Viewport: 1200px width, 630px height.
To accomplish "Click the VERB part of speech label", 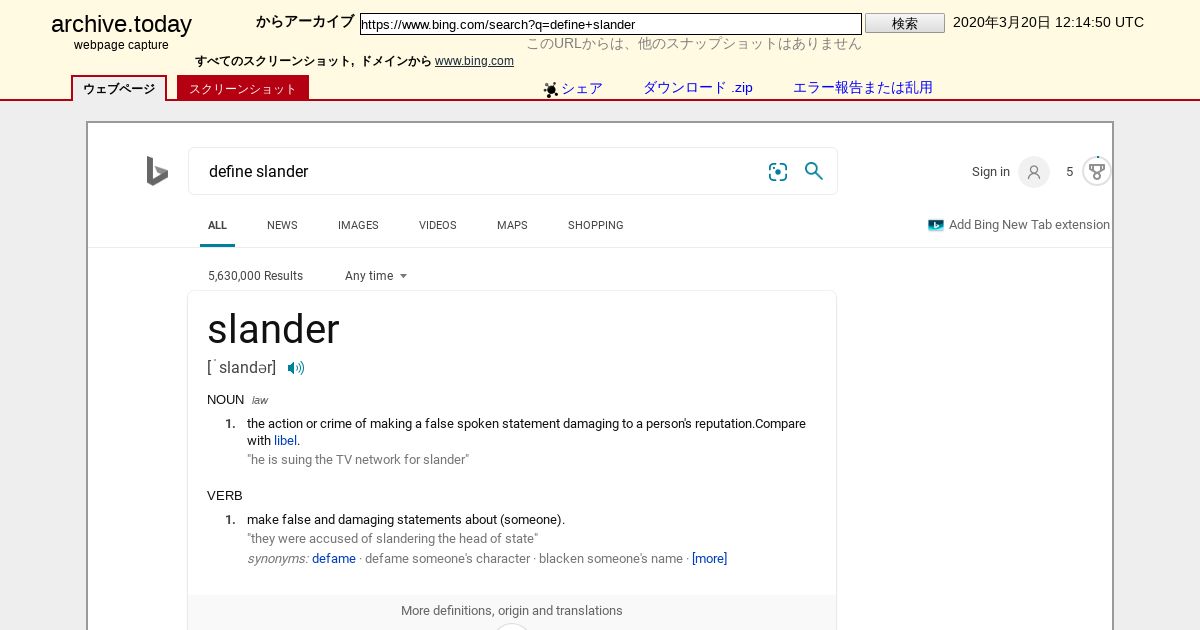I will [225, 496].
